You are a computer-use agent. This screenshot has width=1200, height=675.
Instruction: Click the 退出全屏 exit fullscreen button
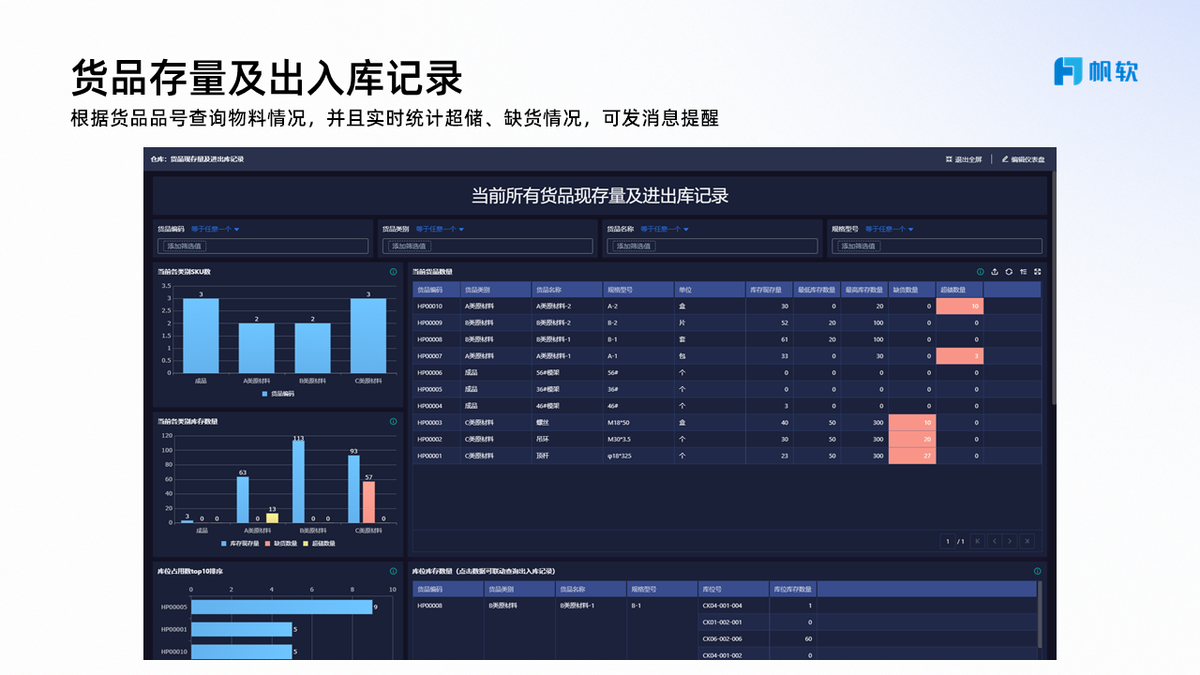coord(964,159)
